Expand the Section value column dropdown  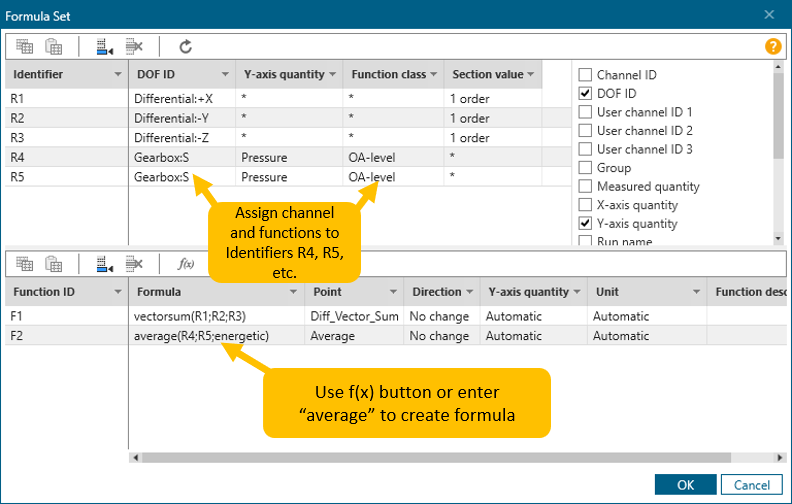530,75
